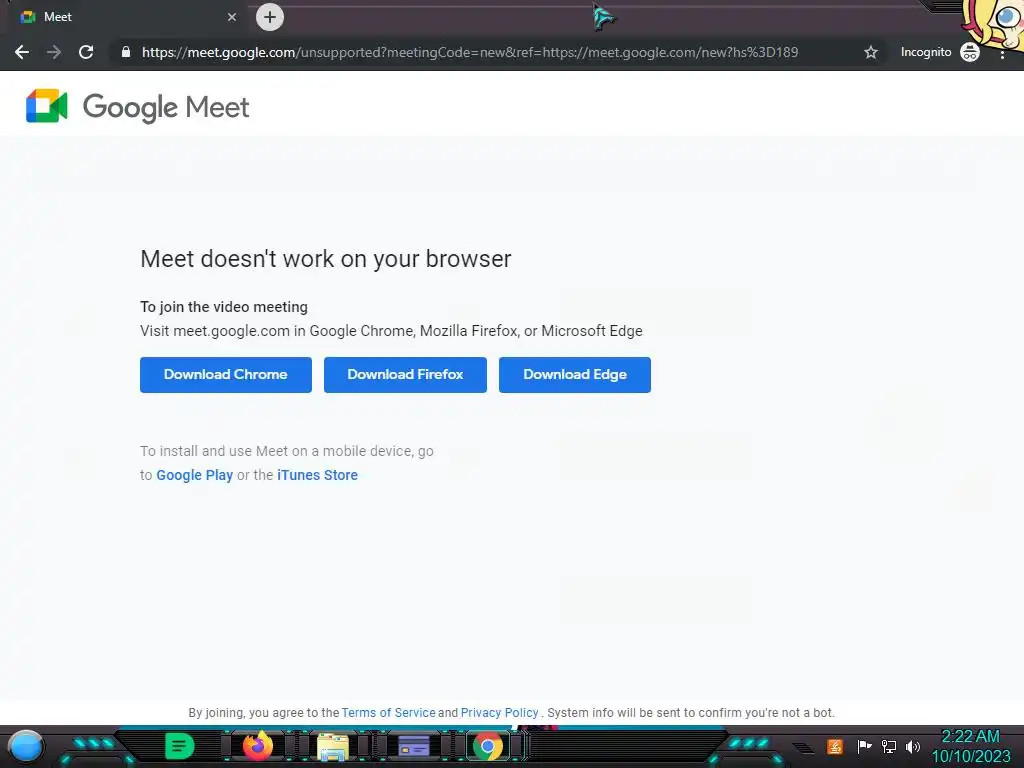Click Download Edge button
The image size is (1024, 768).
coord(575,375)
